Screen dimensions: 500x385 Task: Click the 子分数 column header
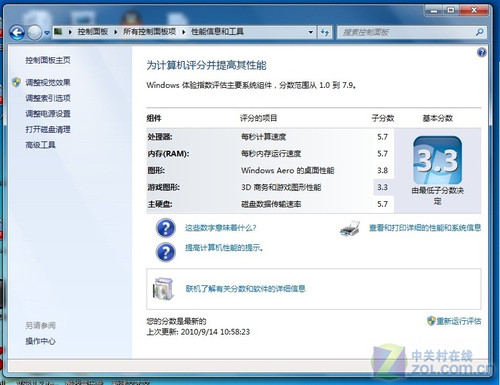click(383, 118)
